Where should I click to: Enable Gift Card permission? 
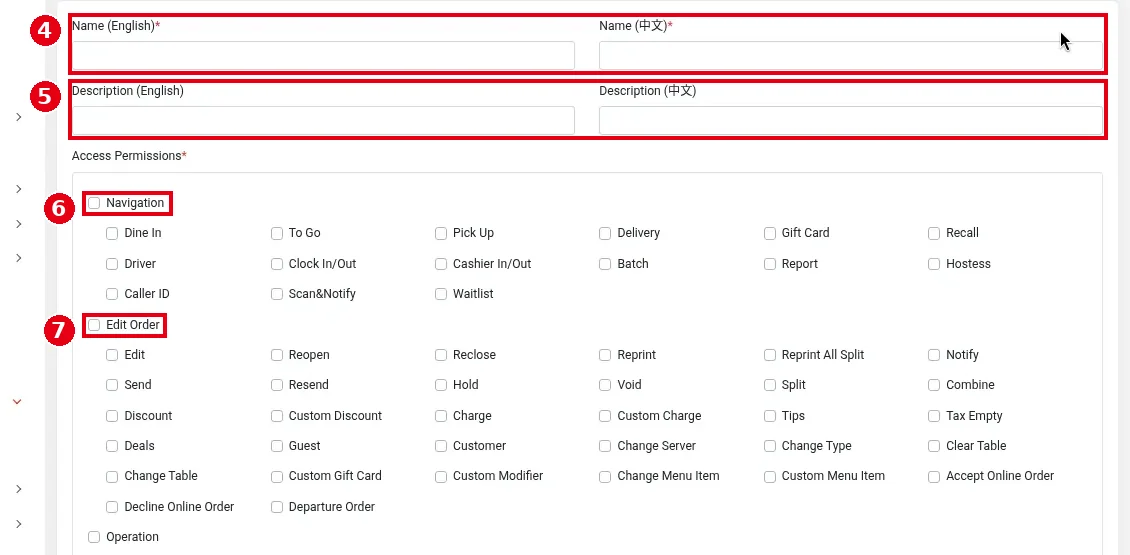[770, 234]
